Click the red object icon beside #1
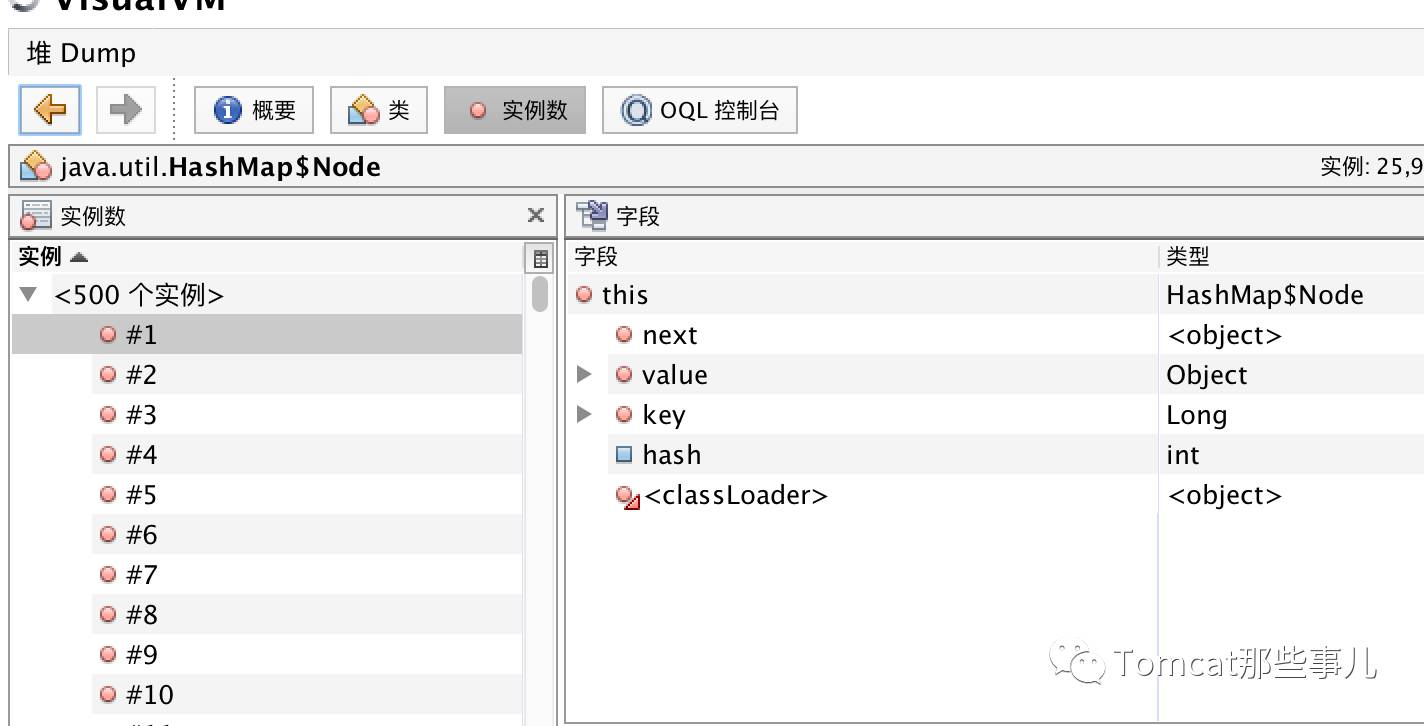 (x=108, y=334)
